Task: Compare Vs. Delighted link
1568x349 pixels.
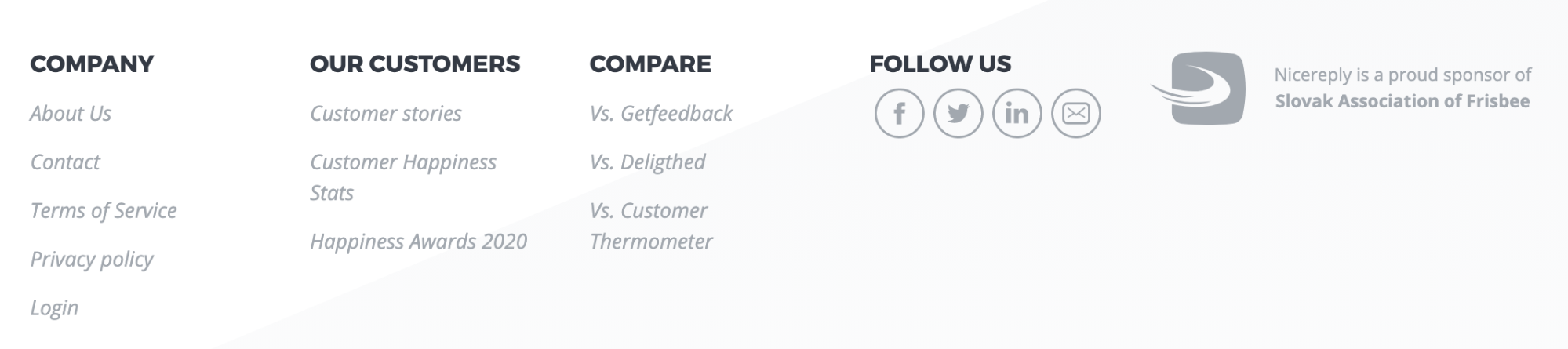Action: click(x=648, y=162)
